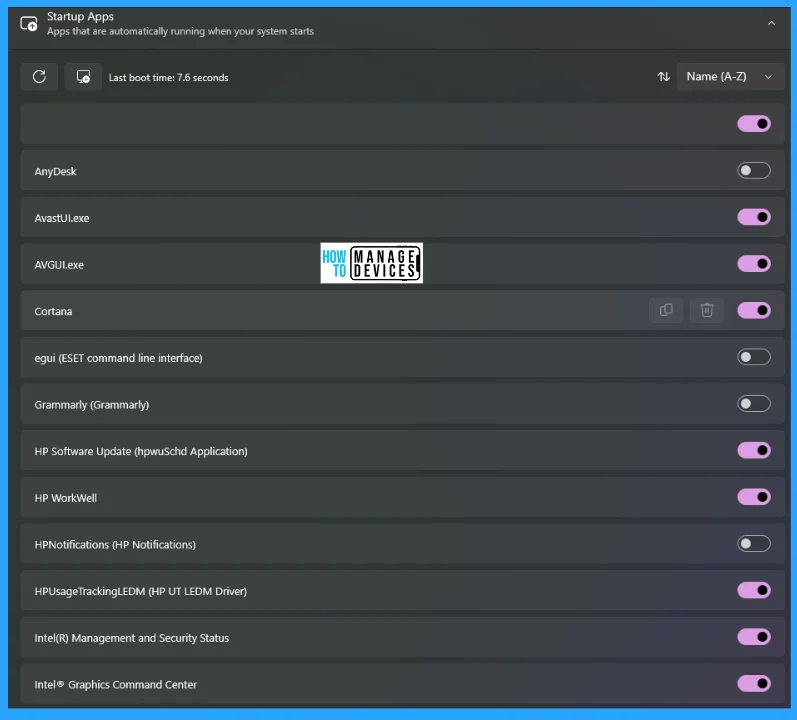Viewport: 797px width, 720px height.
Task: Enable Grammarly startup toggle
Action: [754, 404]
